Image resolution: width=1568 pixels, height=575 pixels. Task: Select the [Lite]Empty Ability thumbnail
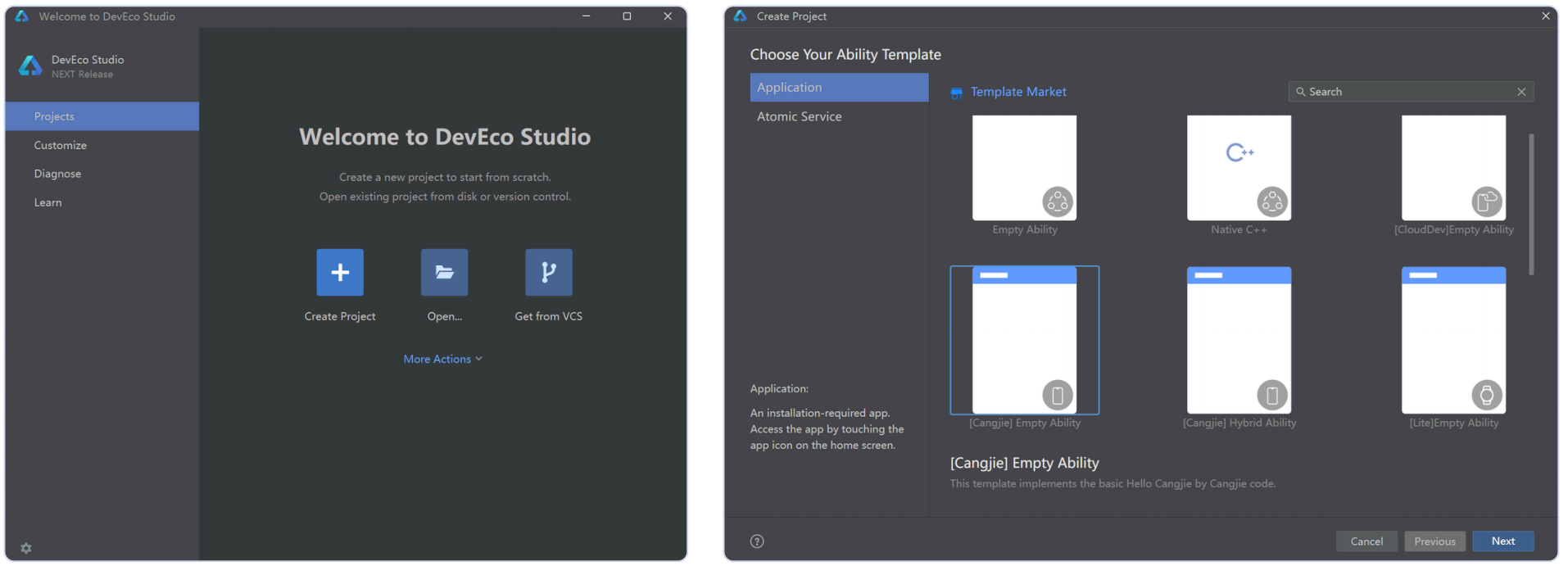[x=1453, y=340]
